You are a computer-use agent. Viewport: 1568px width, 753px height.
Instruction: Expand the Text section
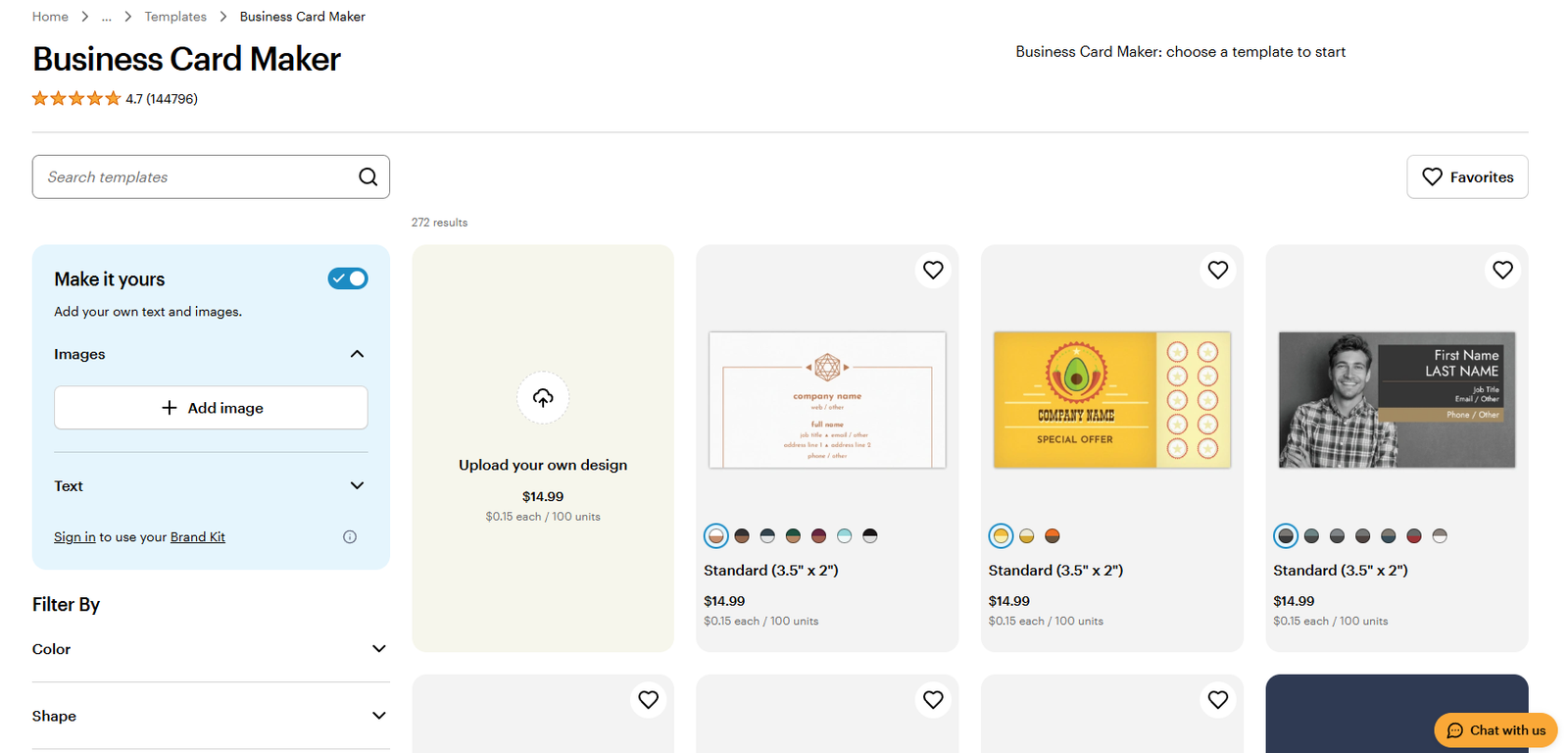[x=357, y=485]
